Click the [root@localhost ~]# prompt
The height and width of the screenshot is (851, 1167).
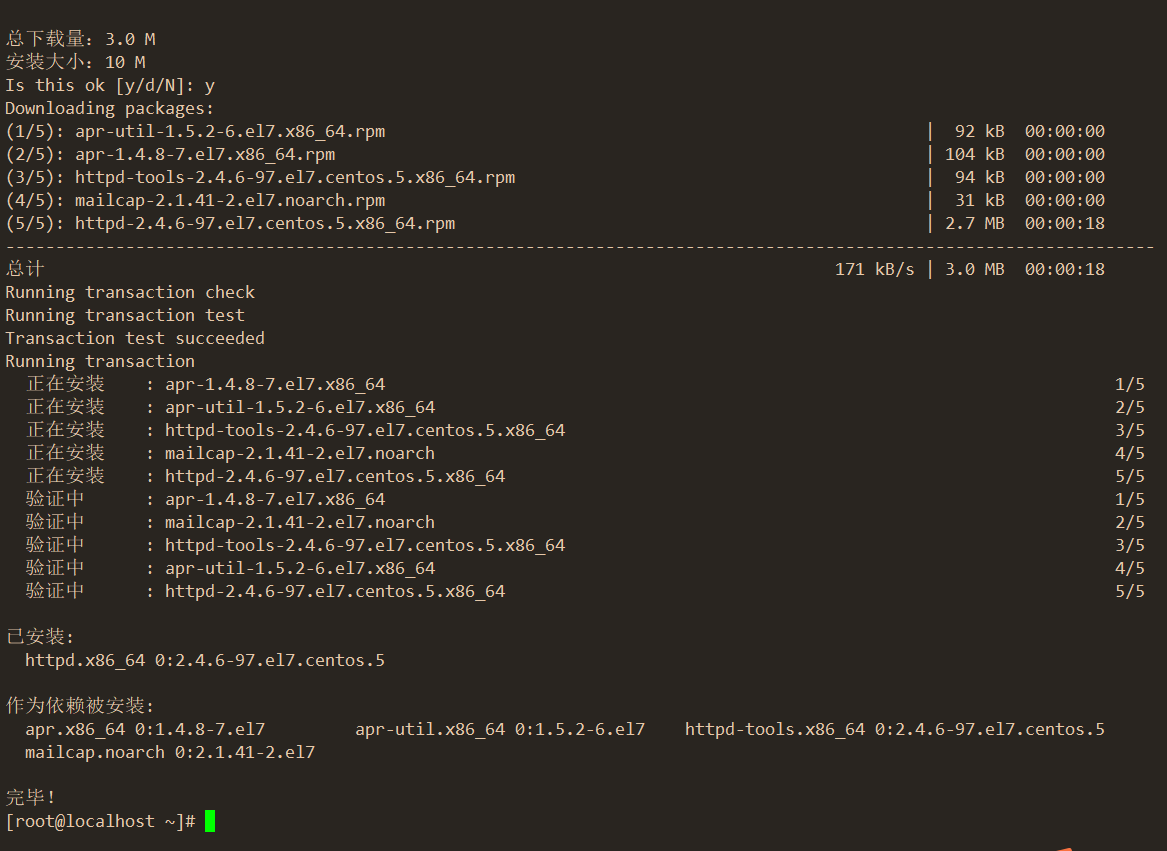coord(100,821)
